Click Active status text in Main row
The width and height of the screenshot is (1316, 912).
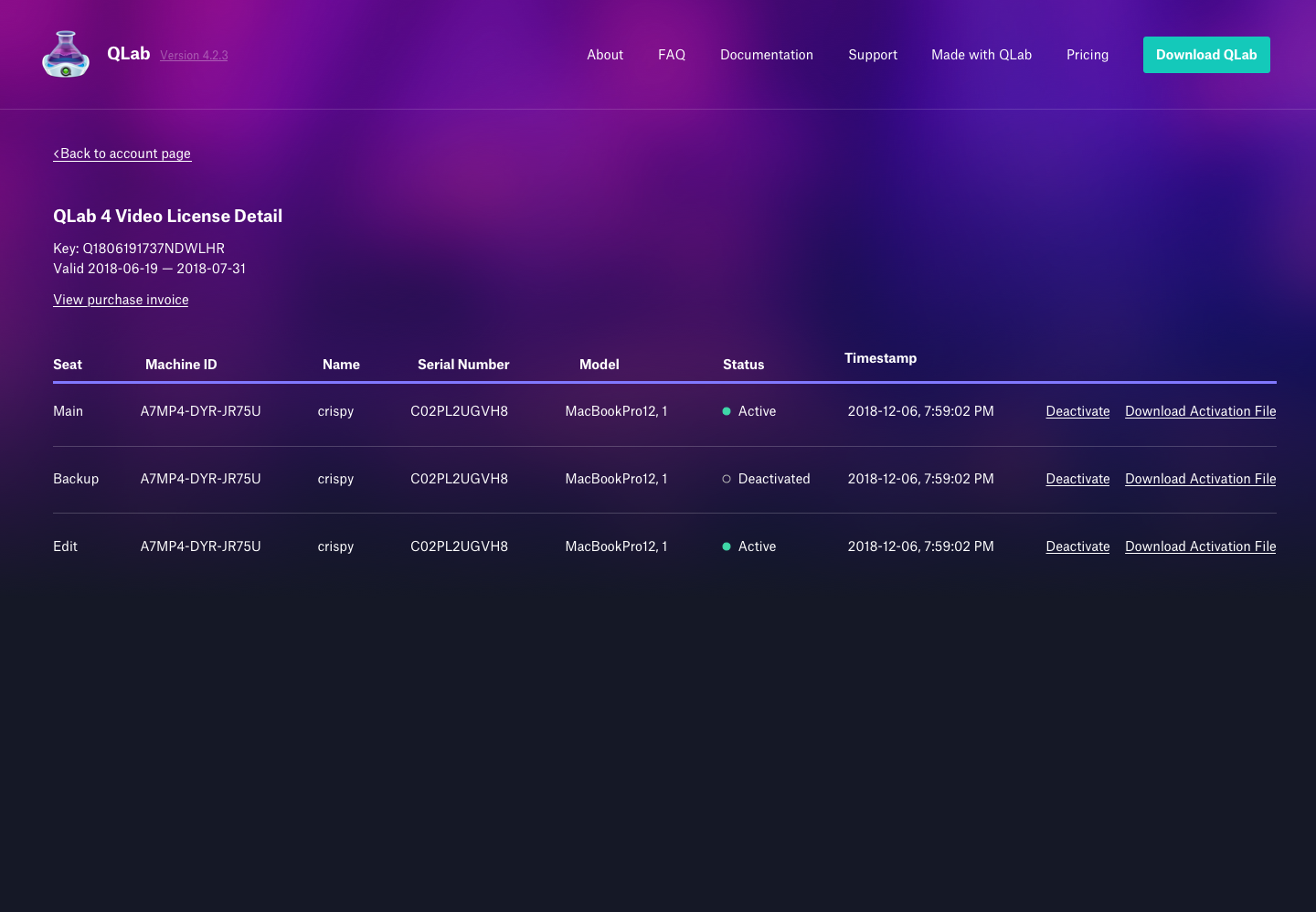757,411
